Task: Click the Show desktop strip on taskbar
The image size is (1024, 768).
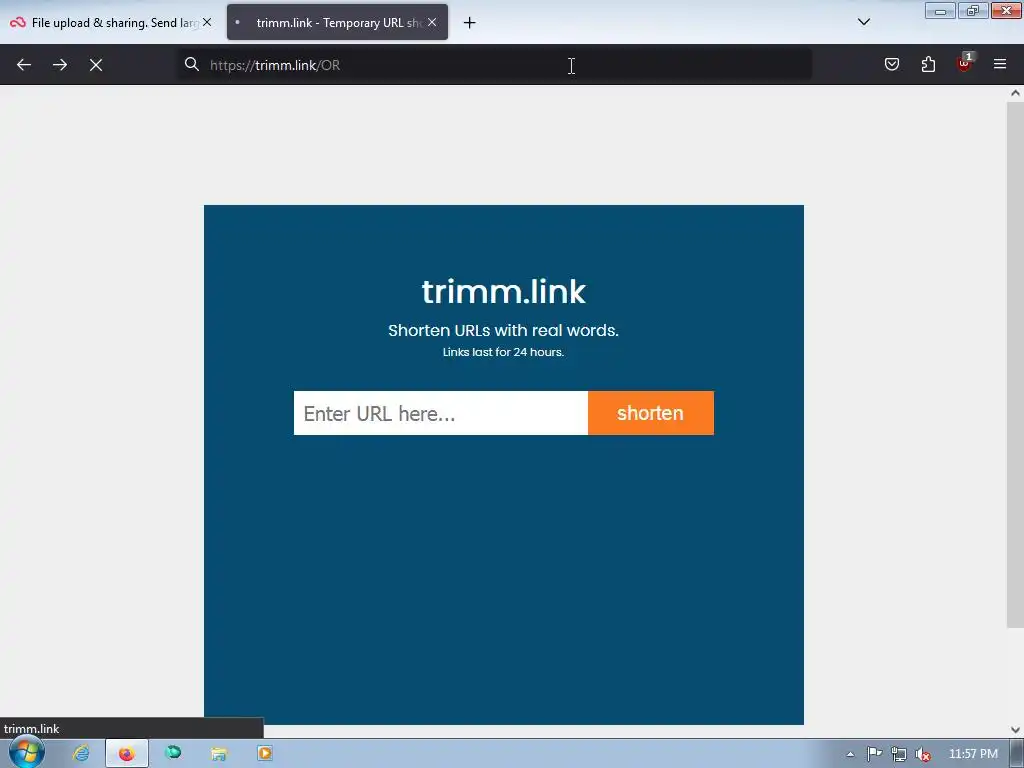Action: click(1017, 754)
